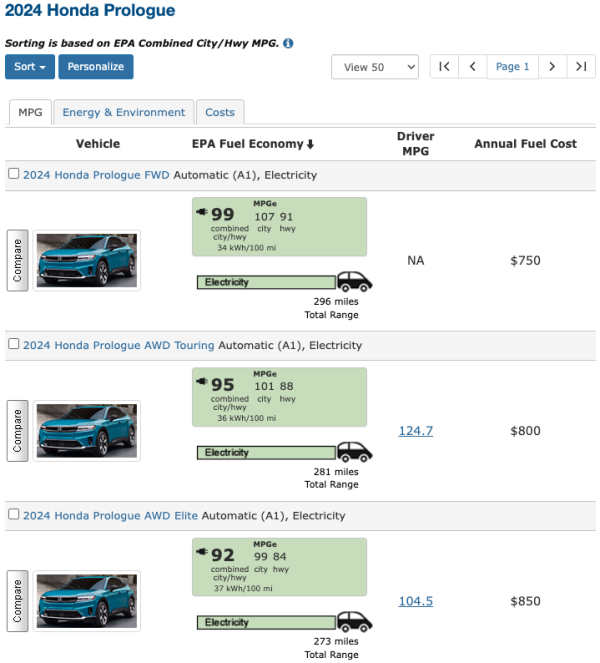Go to the first page of results
Image resolution: width=600 pixels, height=663 pixels.
(444, 67)
